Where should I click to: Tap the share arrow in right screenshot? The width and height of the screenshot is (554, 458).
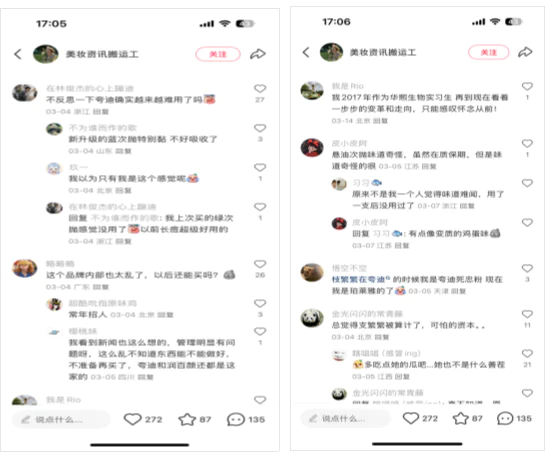pyautogui.click(x=525, y=52)
